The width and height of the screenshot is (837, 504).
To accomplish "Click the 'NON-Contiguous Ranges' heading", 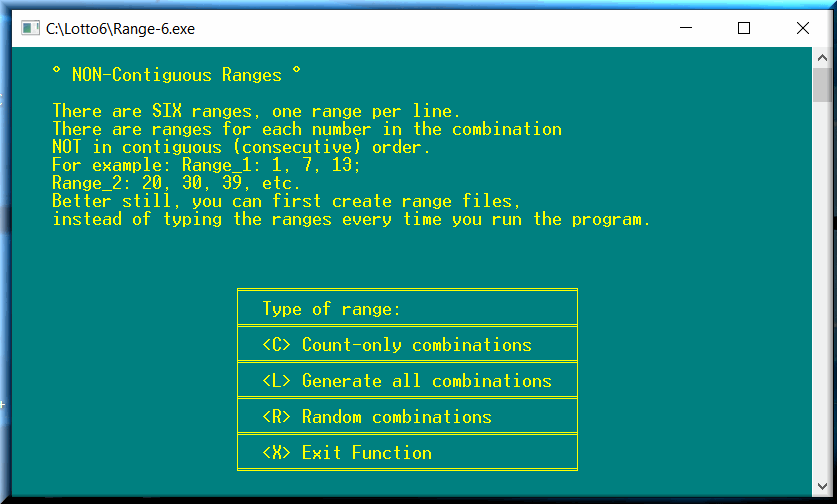I will [177, 75].
